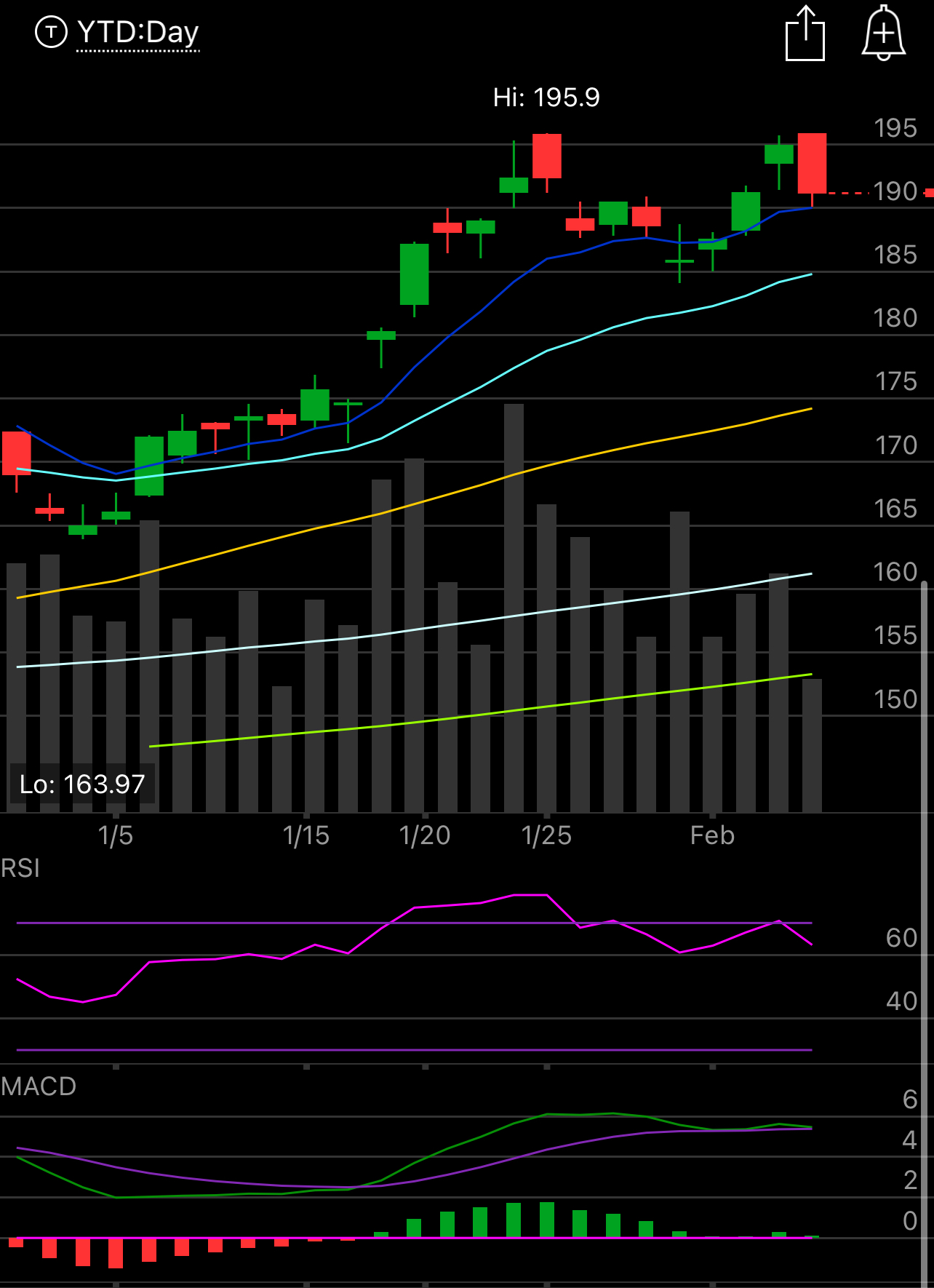934x1288 pixels.
Task: Tap the 150 price axis label
Action: (895, 699)
